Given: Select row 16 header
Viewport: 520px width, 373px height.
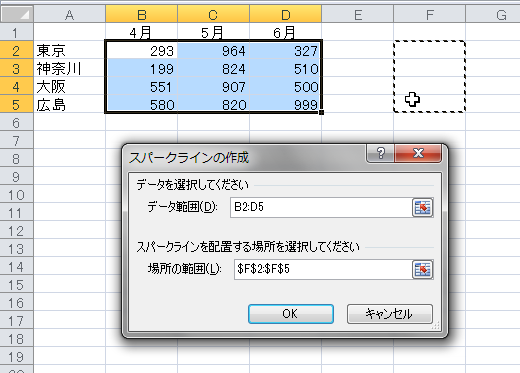Looking at the screenshot, I should coord(17,303).
